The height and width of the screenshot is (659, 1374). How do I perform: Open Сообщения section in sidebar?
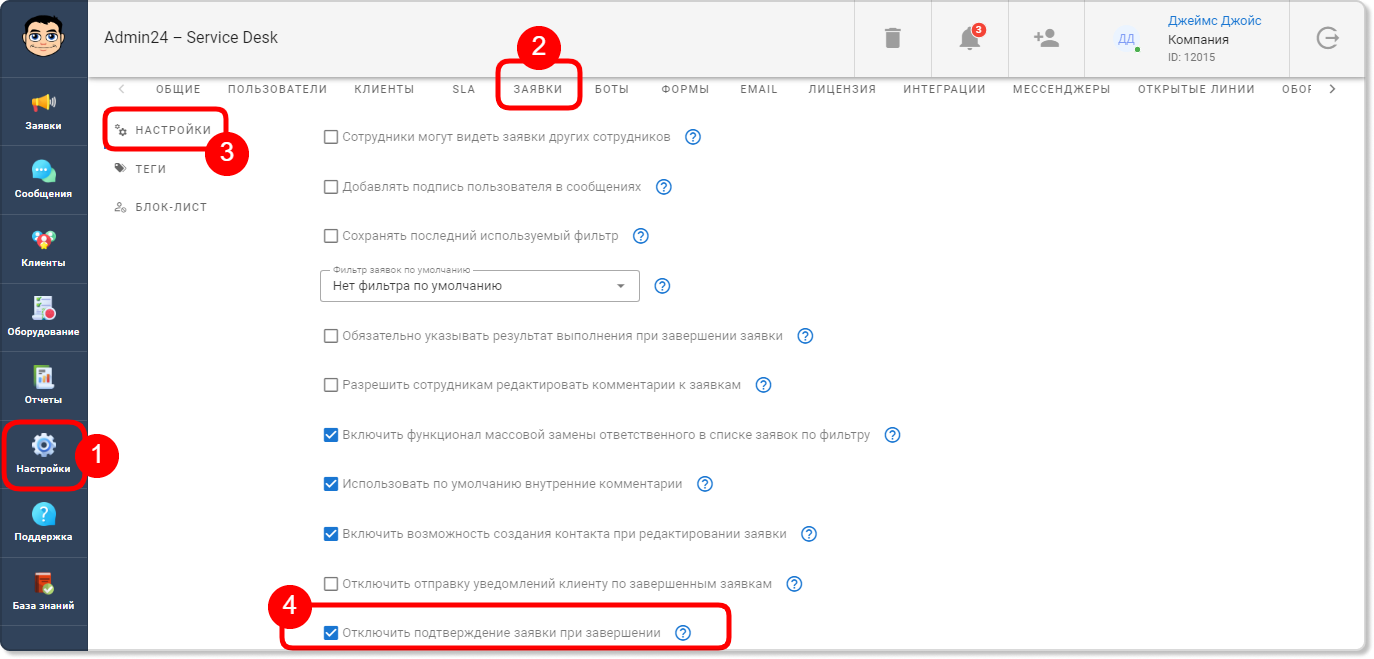tap(44, 180)
